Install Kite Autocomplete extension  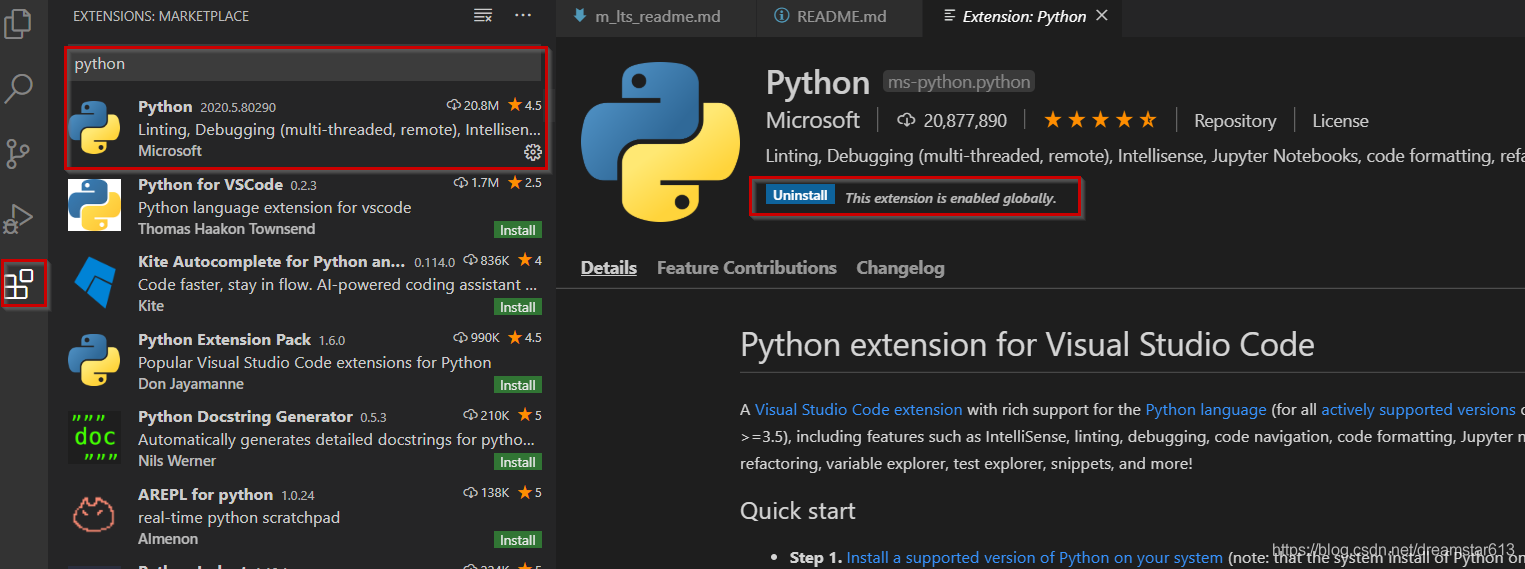pos(518,307)
